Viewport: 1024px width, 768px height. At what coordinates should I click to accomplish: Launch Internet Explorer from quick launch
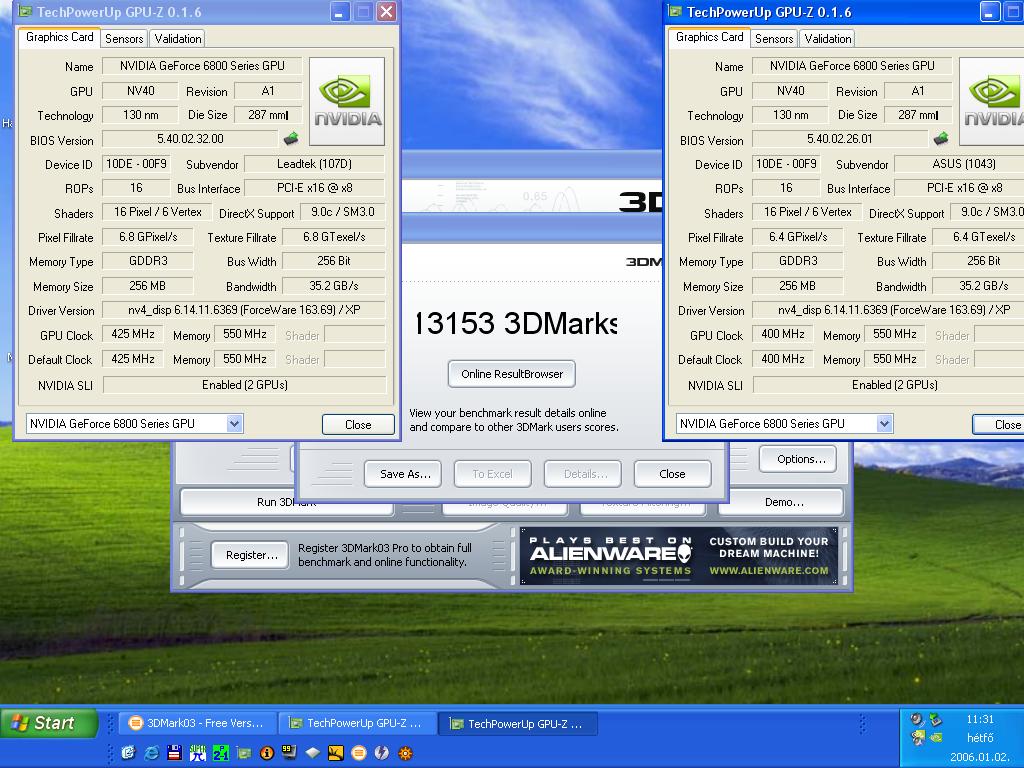click(152, 753)
